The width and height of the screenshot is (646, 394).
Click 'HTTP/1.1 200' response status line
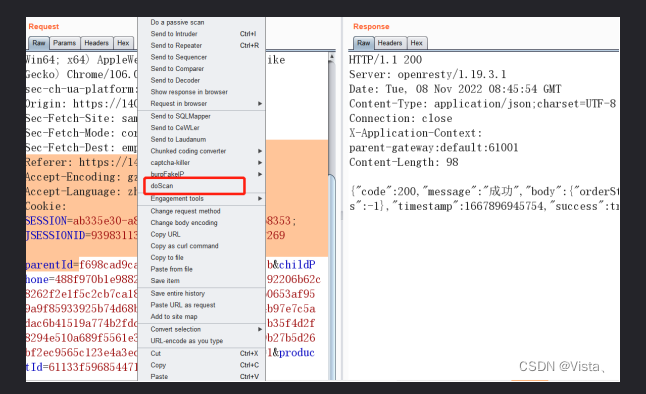[385, 60]
